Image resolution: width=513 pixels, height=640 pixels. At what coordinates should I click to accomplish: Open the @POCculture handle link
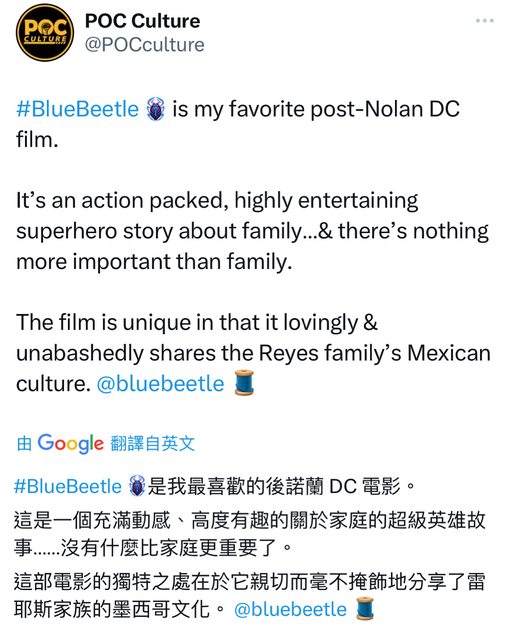click(x=144, y=44)
